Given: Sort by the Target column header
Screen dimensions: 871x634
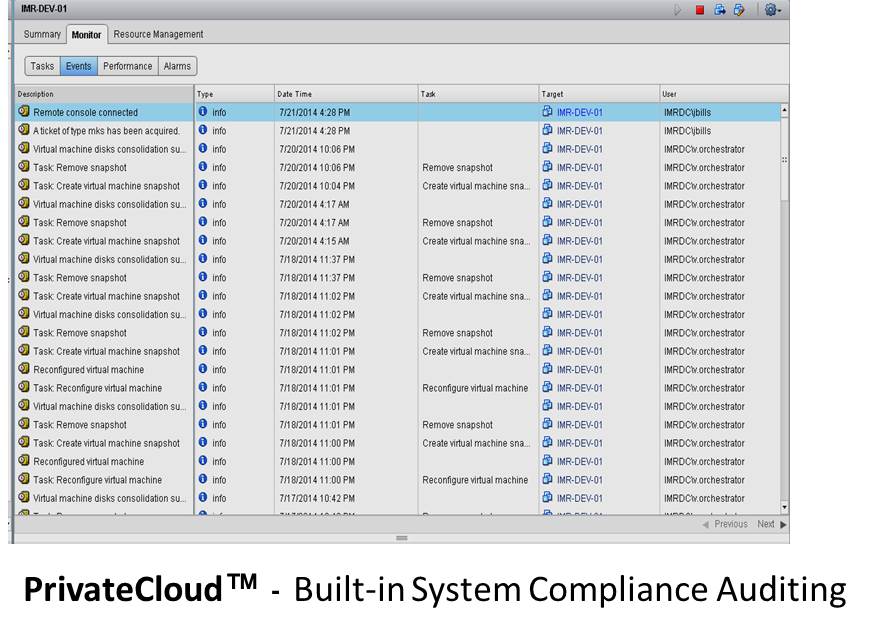Looking at the screenshot, I should [599, 94].
